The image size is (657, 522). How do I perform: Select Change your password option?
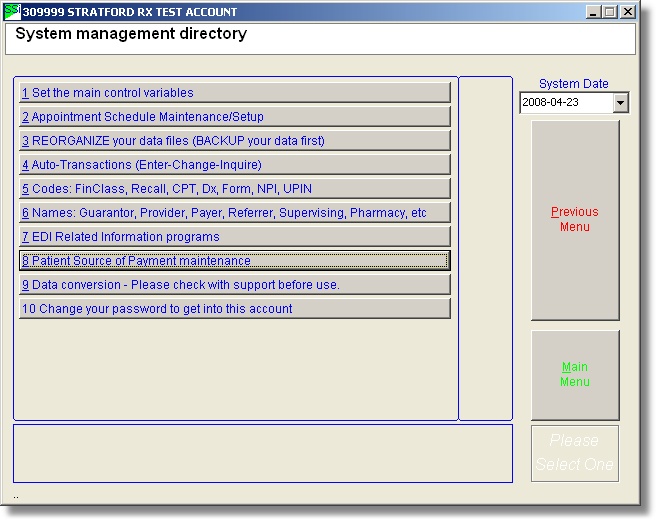235,309
